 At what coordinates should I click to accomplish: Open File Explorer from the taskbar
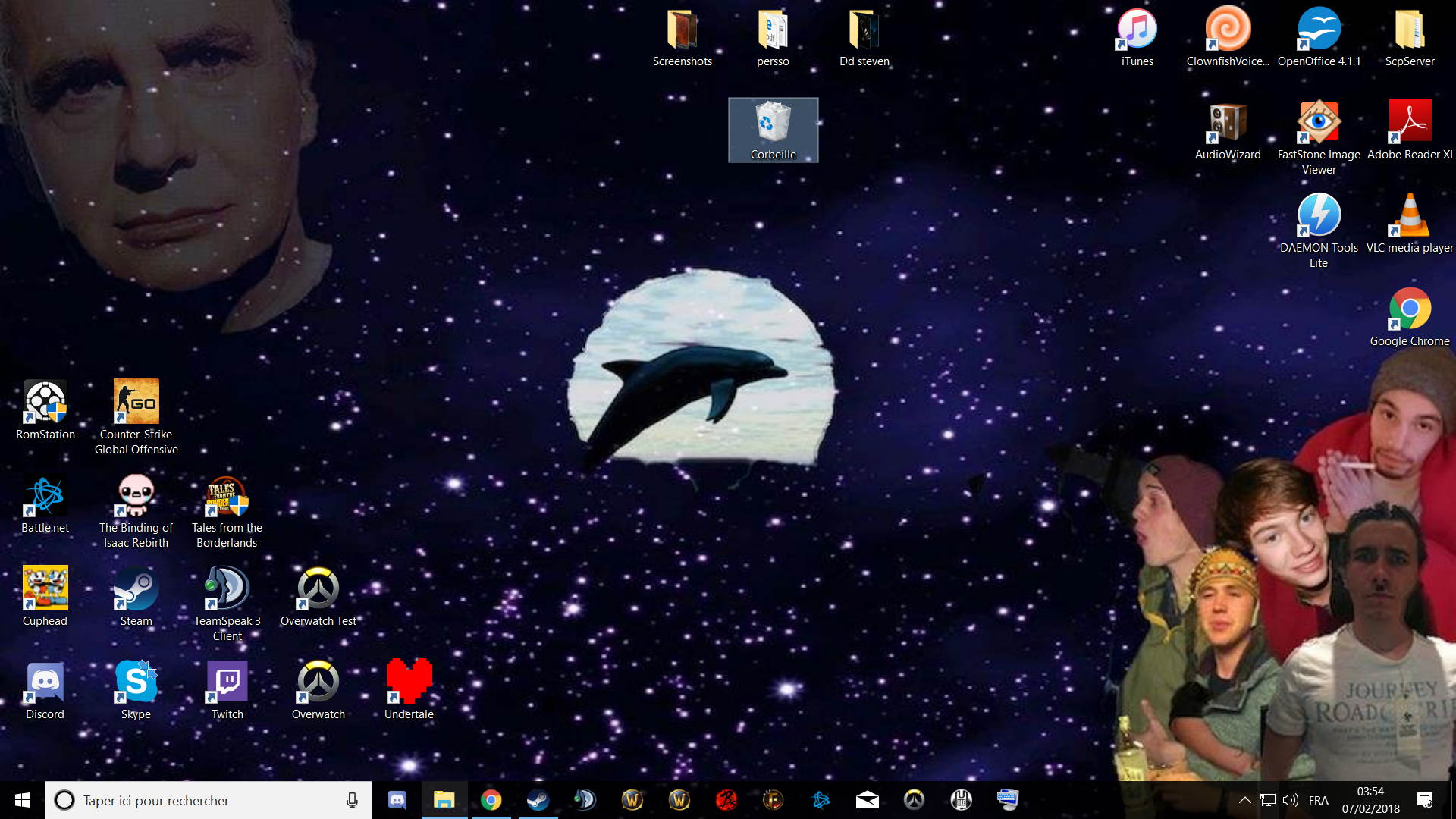click(x=444, y=800)
